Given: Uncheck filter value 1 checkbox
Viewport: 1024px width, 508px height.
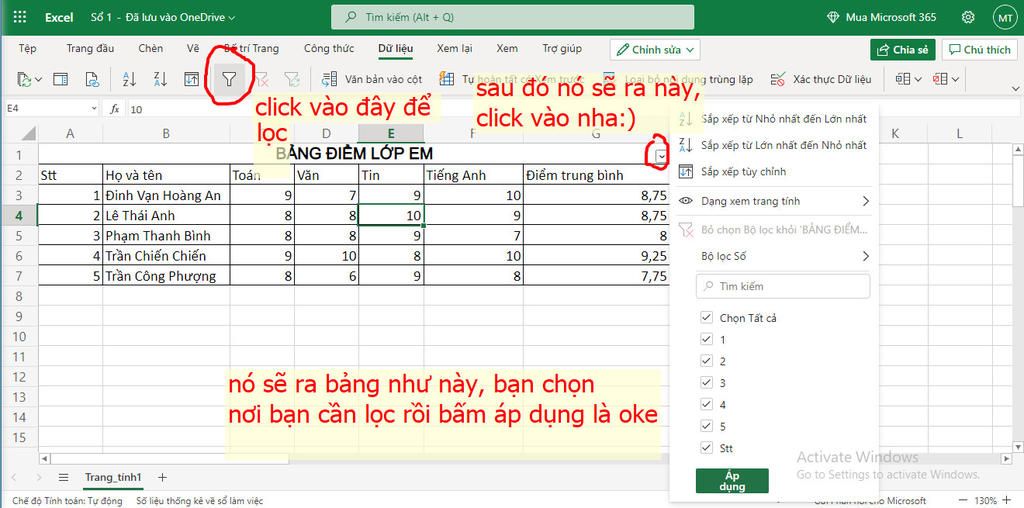Looking at the screenshot, I should [706, 340].
